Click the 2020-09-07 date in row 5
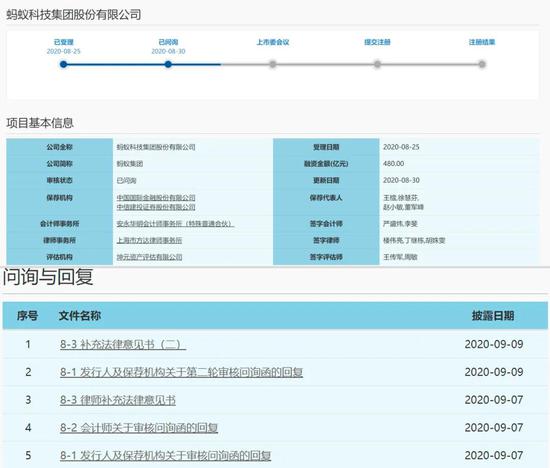 [494, 455]
